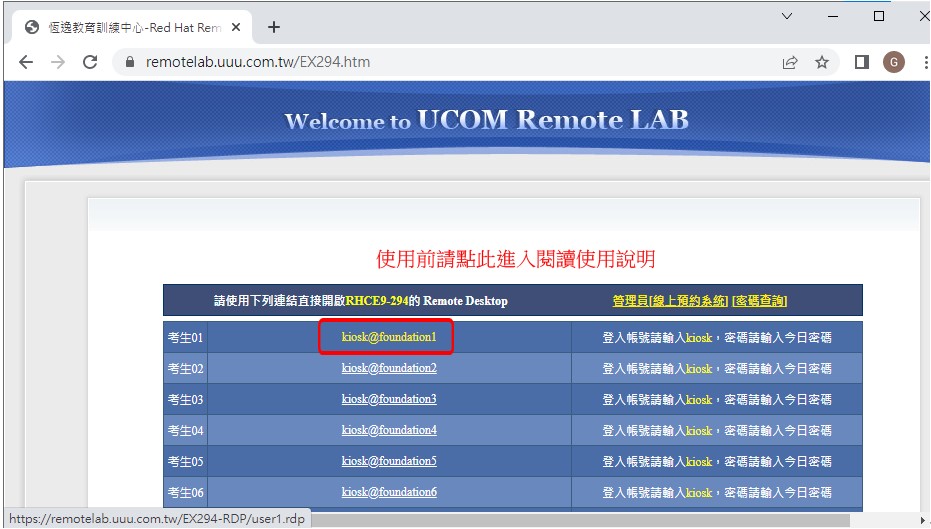The width and height of the screenshot is (931, 529).
Task: Open the password query link
Action: (x=760, y=301)
